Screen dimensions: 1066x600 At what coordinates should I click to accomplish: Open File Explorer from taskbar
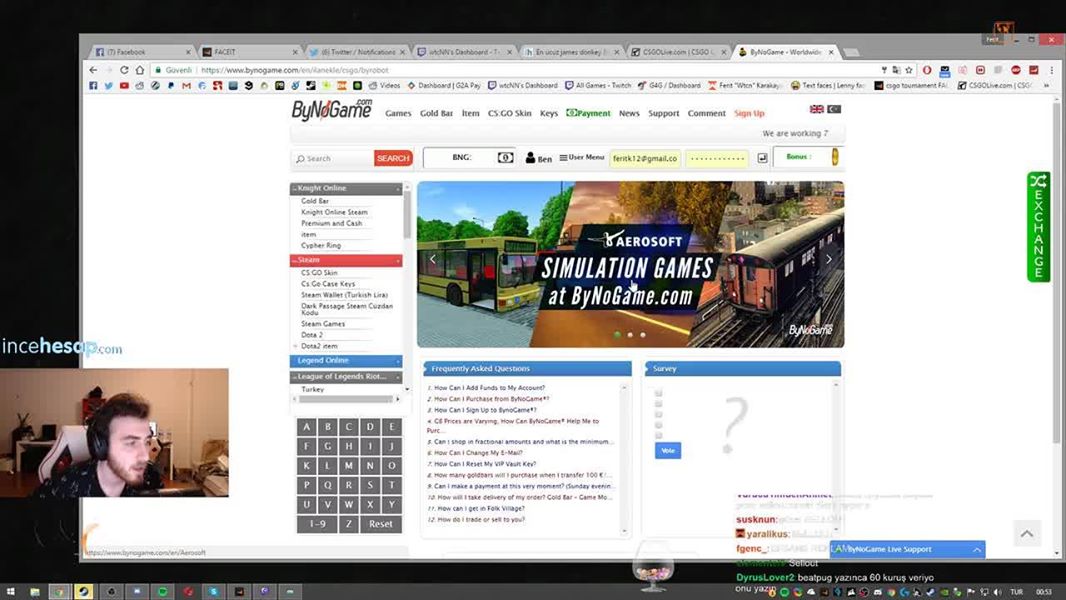tap(35, 591)
